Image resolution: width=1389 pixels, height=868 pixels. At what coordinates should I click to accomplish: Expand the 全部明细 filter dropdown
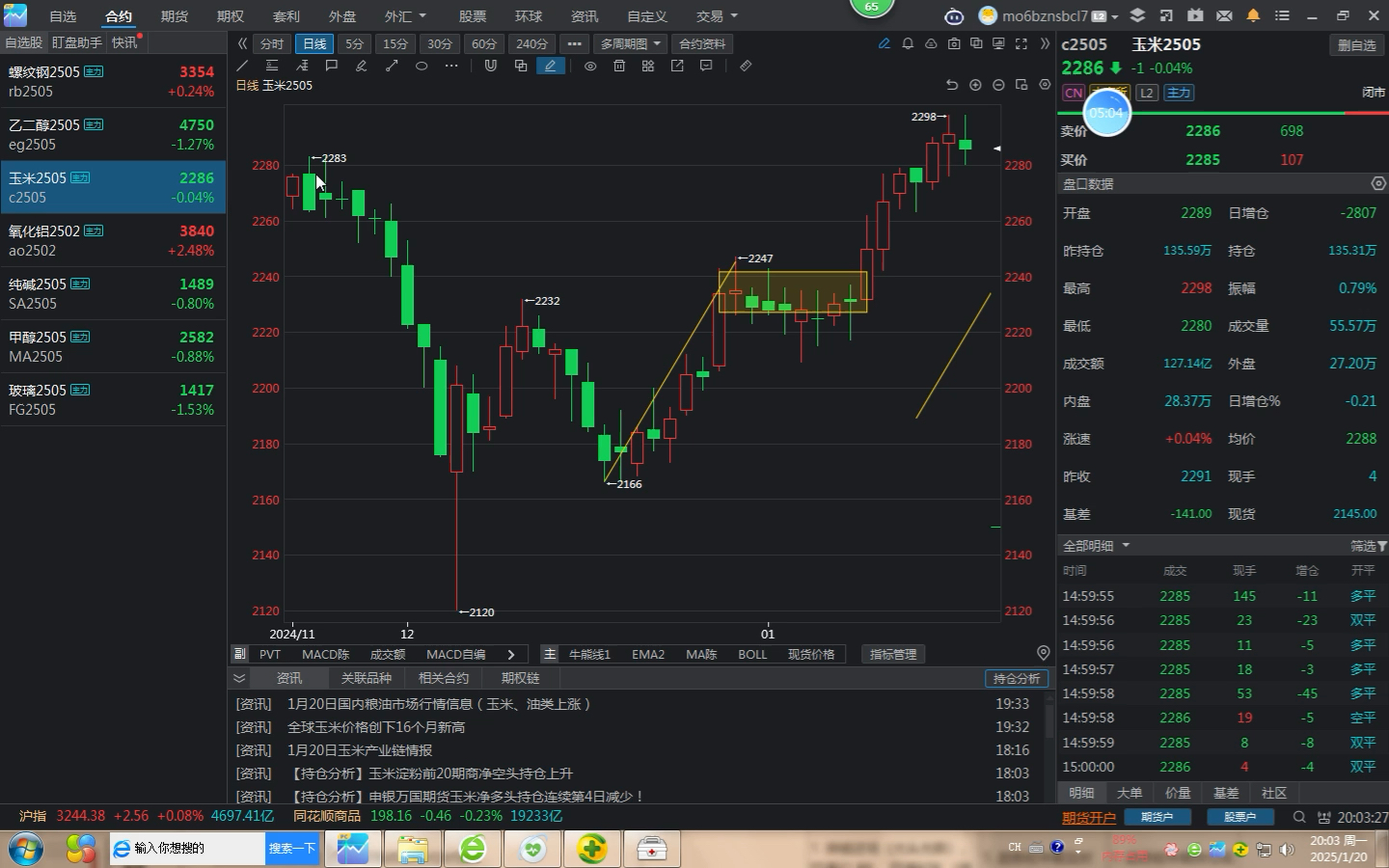coord(1096,546)
